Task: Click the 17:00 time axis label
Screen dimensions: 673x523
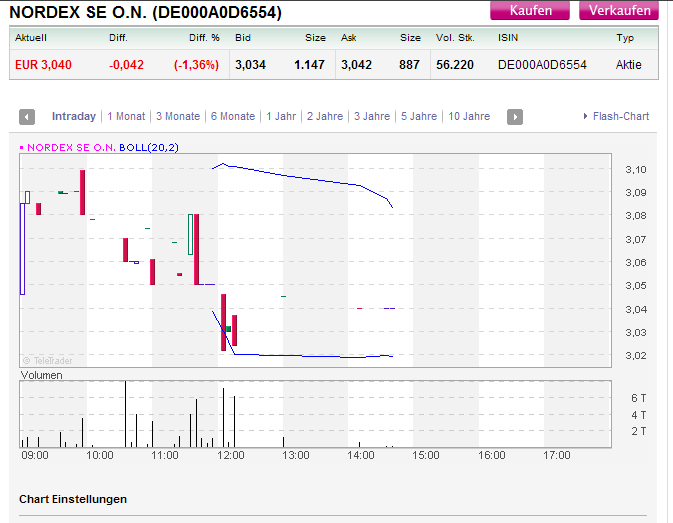Action: point(557,455)
